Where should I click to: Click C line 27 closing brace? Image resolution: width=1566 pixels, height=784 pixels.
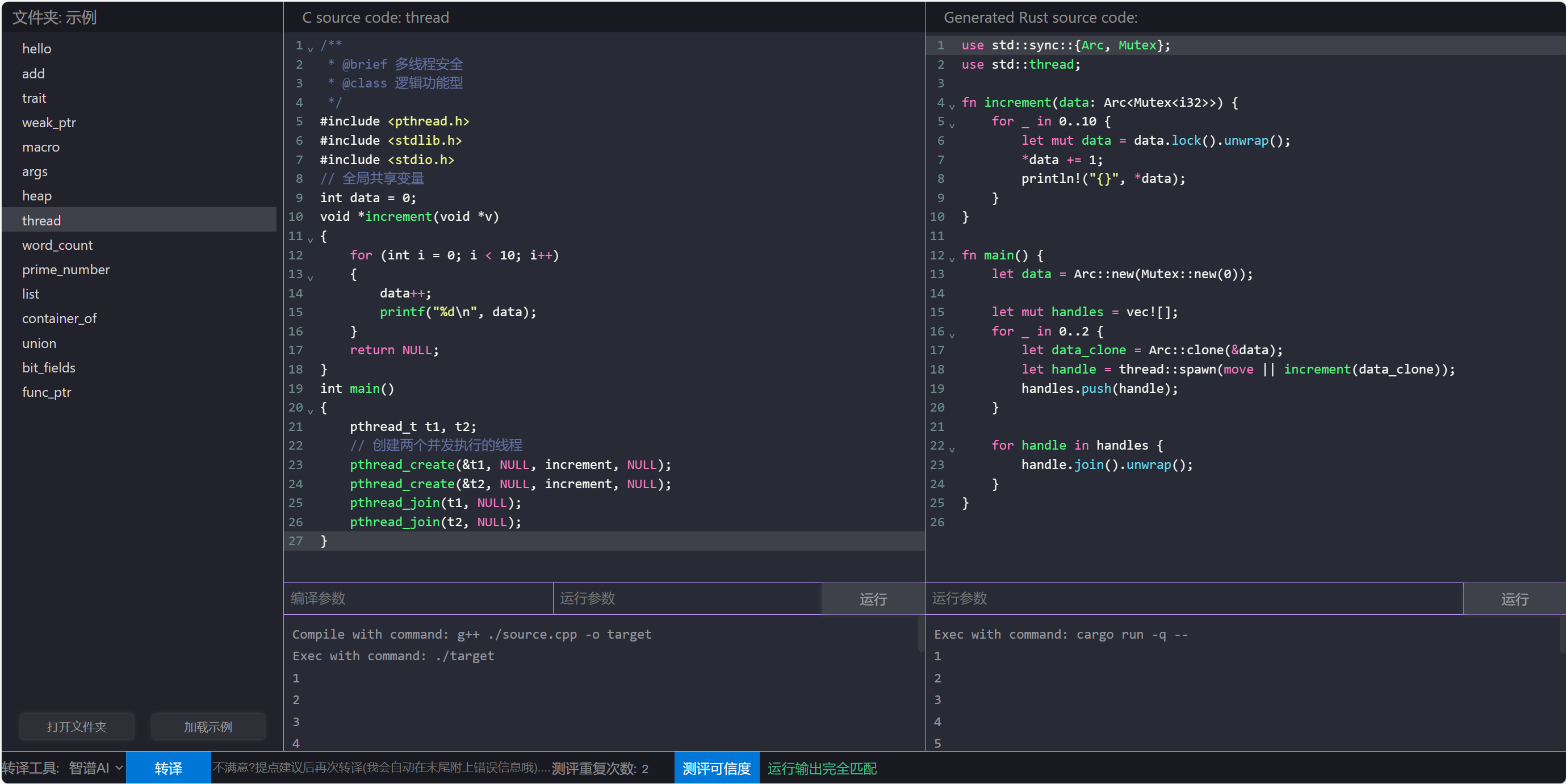(x=324, y=541)
